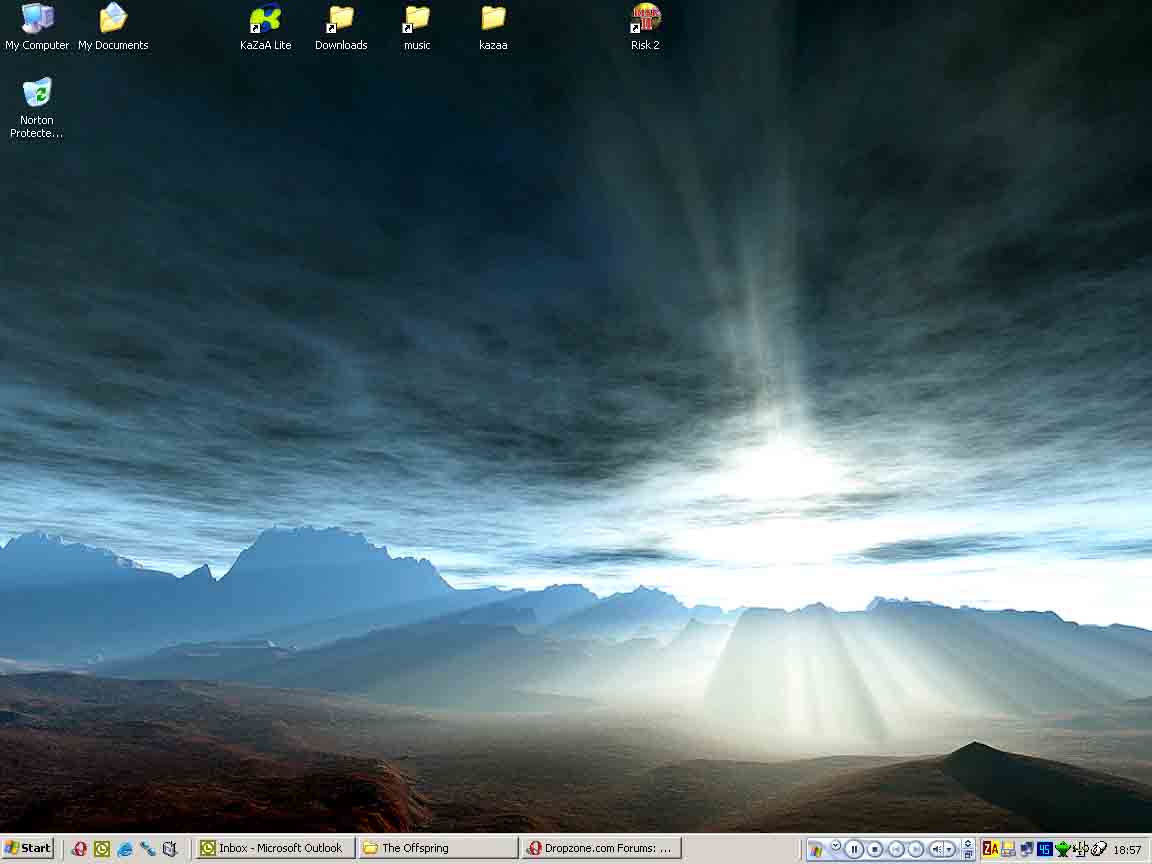1152x864 pixels.
Task: Open the Downloads folder shortcut
Action: click(x=341, y=20)
